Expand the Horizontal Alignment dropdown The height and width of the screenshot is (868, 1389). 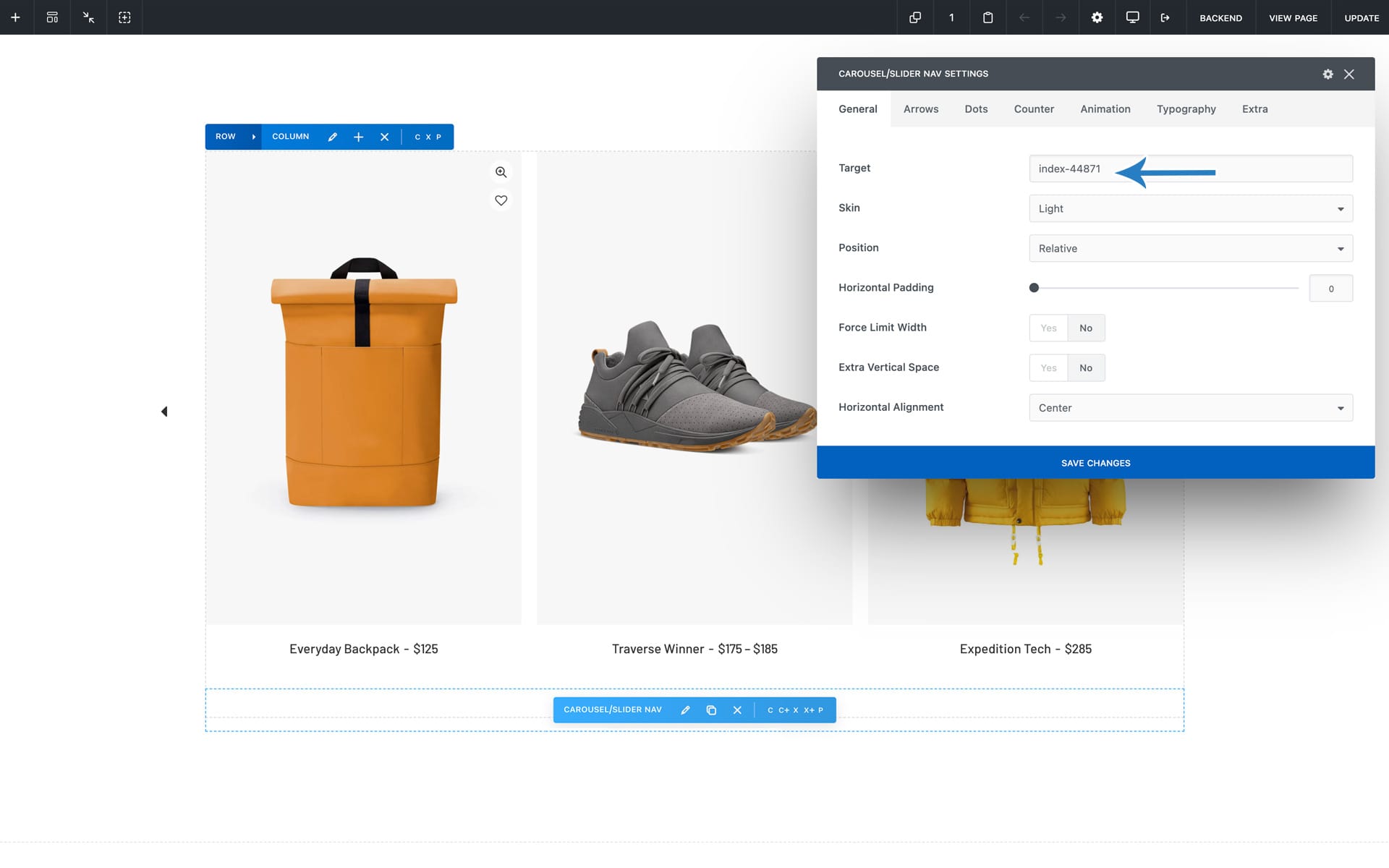(x=1190, y=408)
